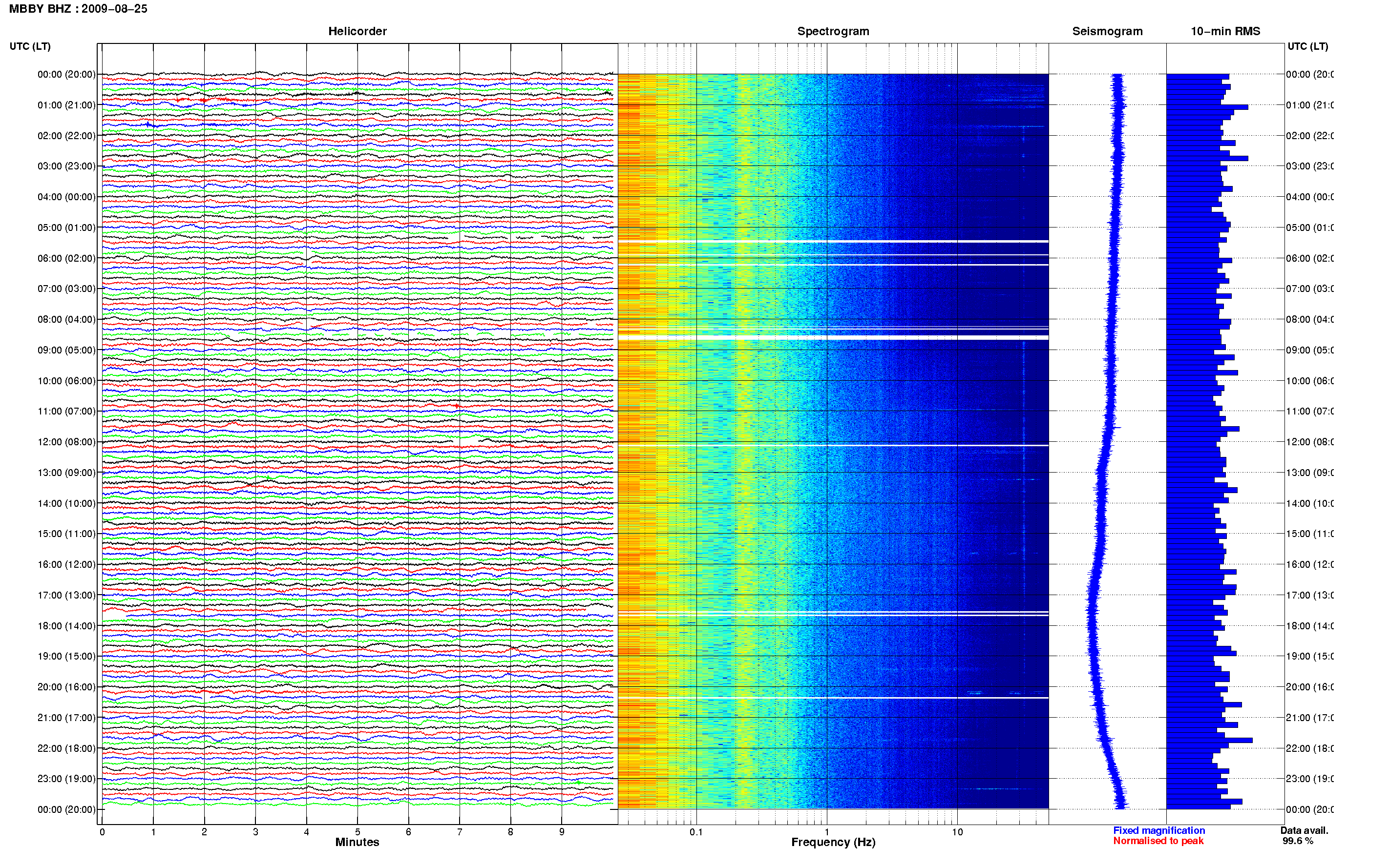Click the Helicorder minute tick label '9'
1389x868 pixels.
tap(562, 832)
